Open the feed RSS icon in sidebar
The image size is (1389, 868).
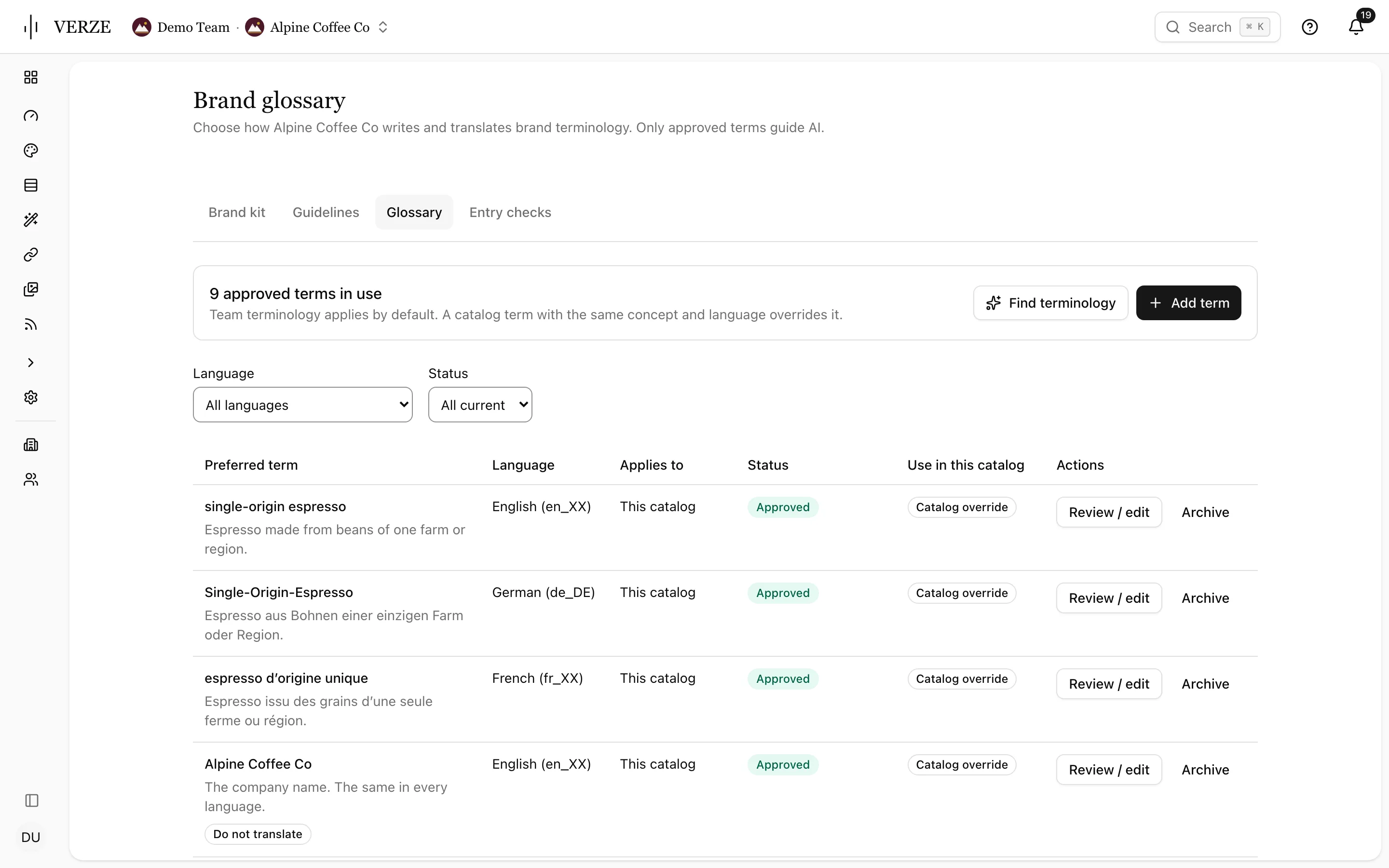(31, 325)
